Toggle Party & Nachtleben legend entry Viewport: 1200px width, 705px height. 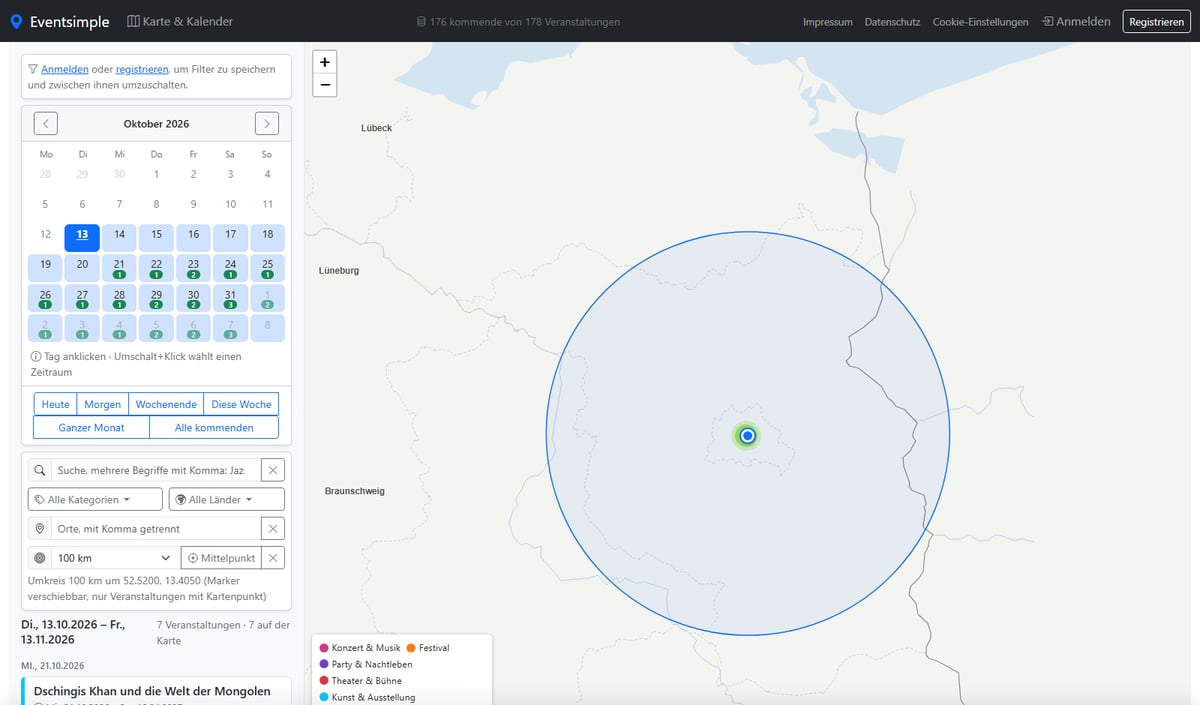[366, 664]
